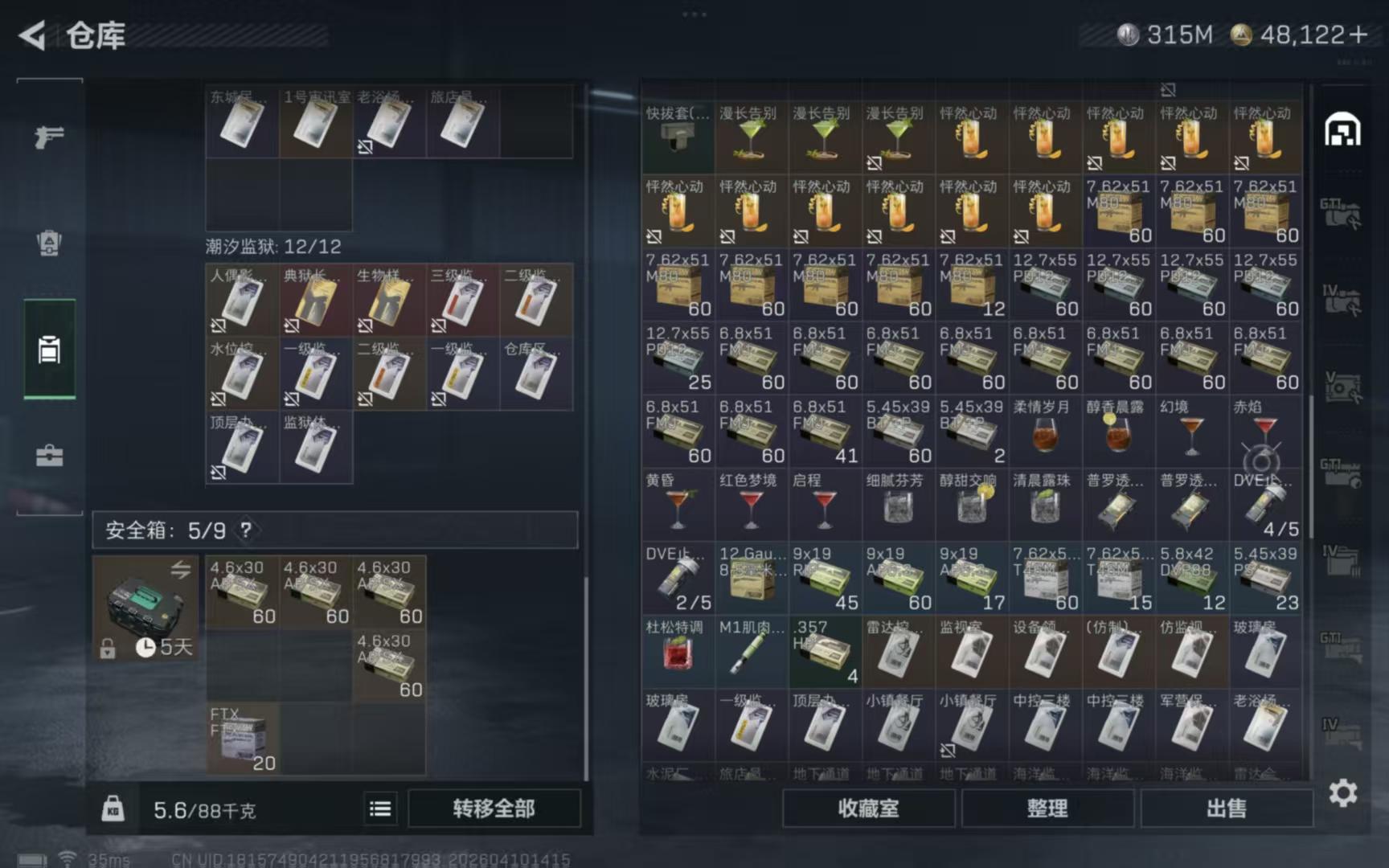This screenshot has width=1389, height=868.
Task: Tap the 潮汐监狱: 12/12 section header
Action: (273, 247)
